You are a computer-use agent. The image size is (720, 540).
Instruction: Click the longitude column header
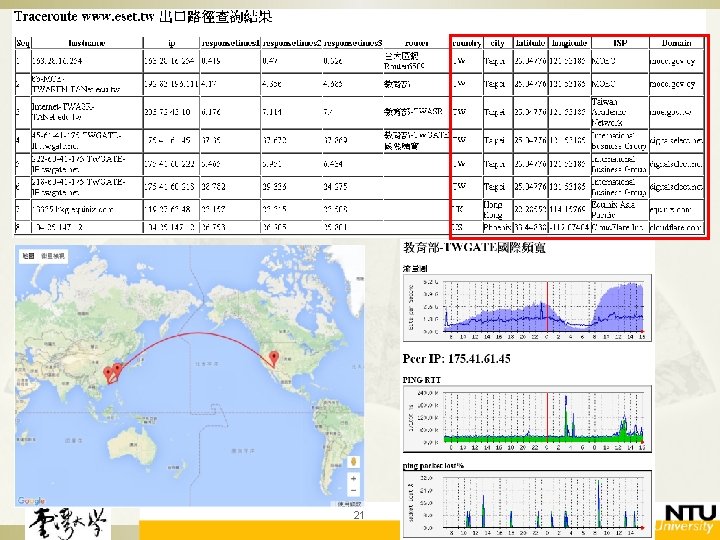[x=569, y=43]
